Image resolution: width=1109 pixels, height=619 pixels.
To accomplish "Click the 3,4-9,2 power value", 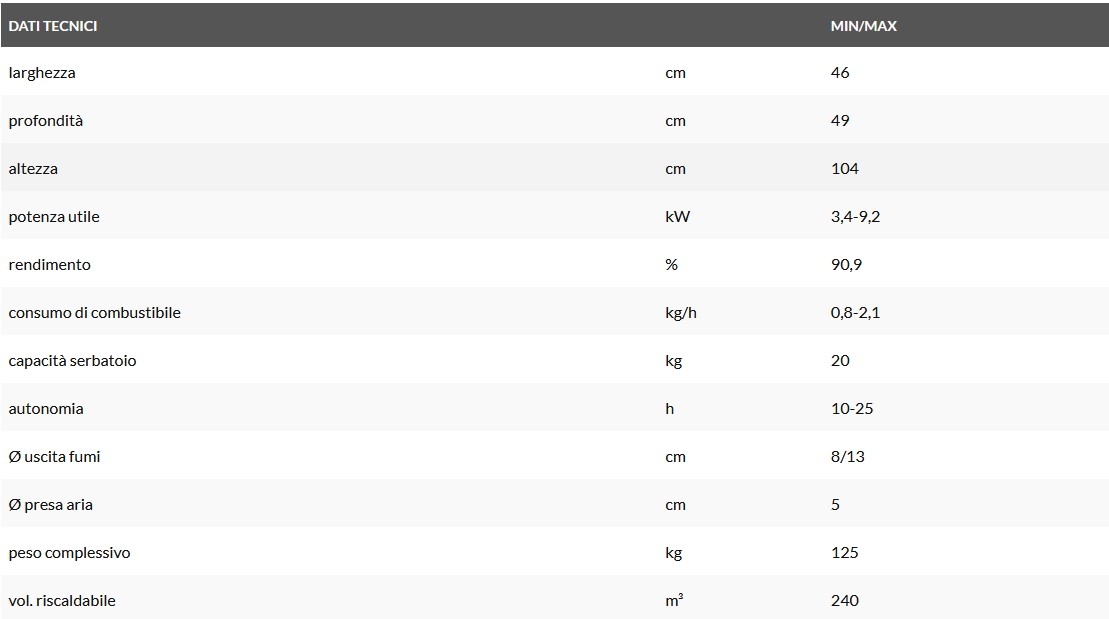I will 855,217.
